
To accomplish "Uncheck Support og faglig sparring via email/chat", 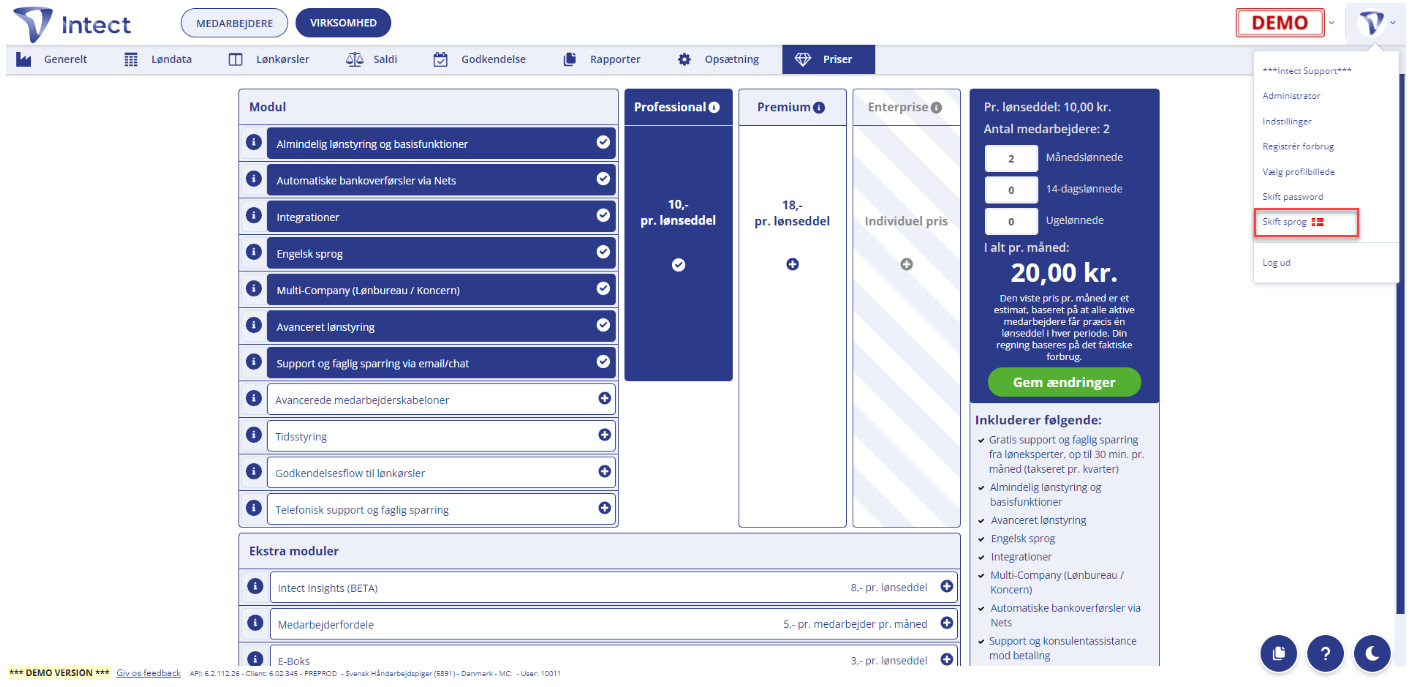I will pos(603,362).
